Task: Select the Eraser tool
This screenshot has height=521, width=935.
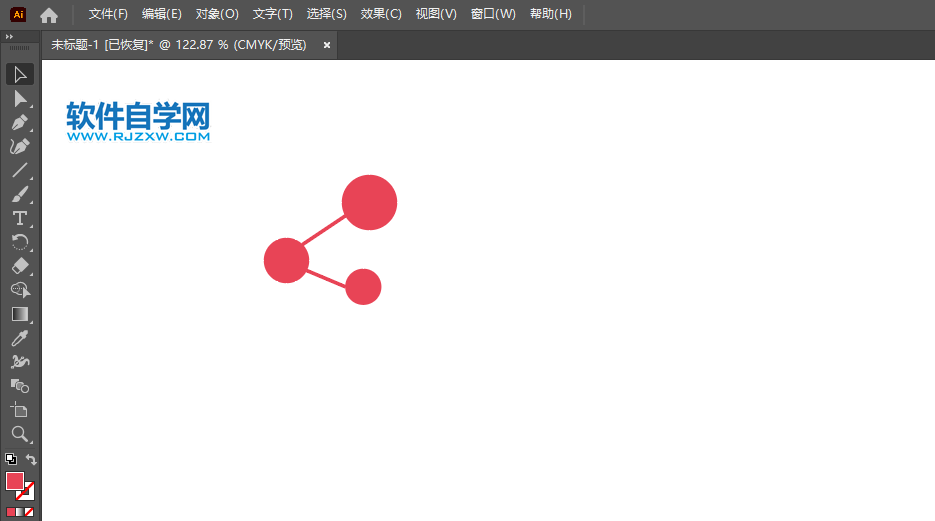Action: coord(20,266)
